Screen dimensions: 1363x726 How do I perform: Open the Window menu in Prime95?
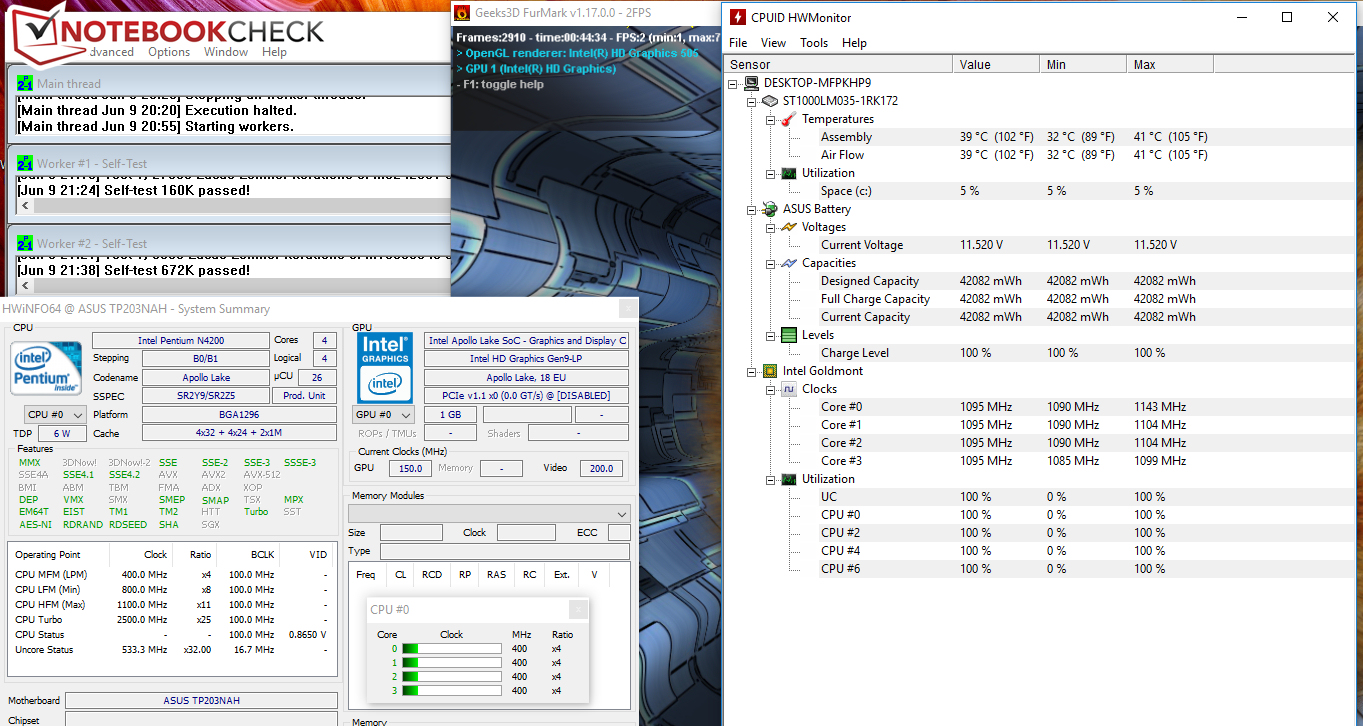coord(226,52)
